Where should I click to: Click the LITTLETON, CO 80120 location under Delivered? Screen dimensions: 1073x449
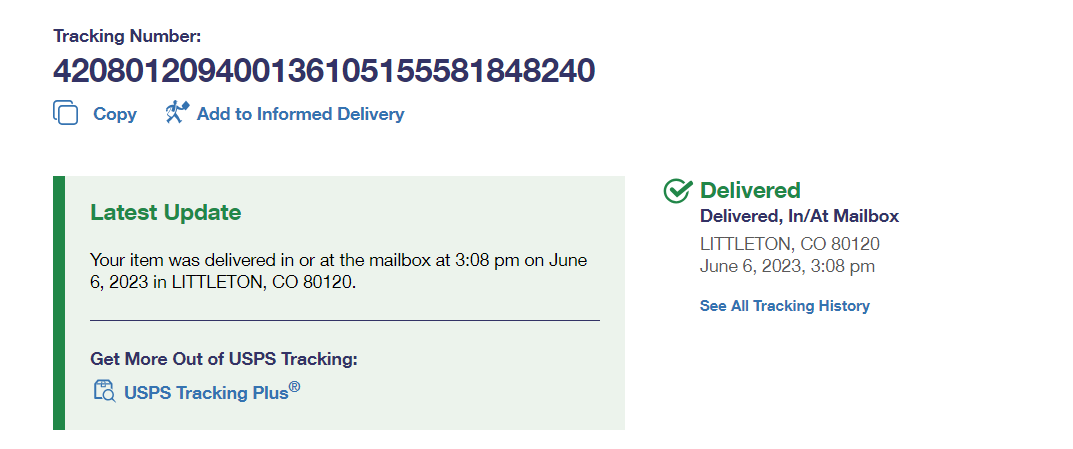coord(789,244)
